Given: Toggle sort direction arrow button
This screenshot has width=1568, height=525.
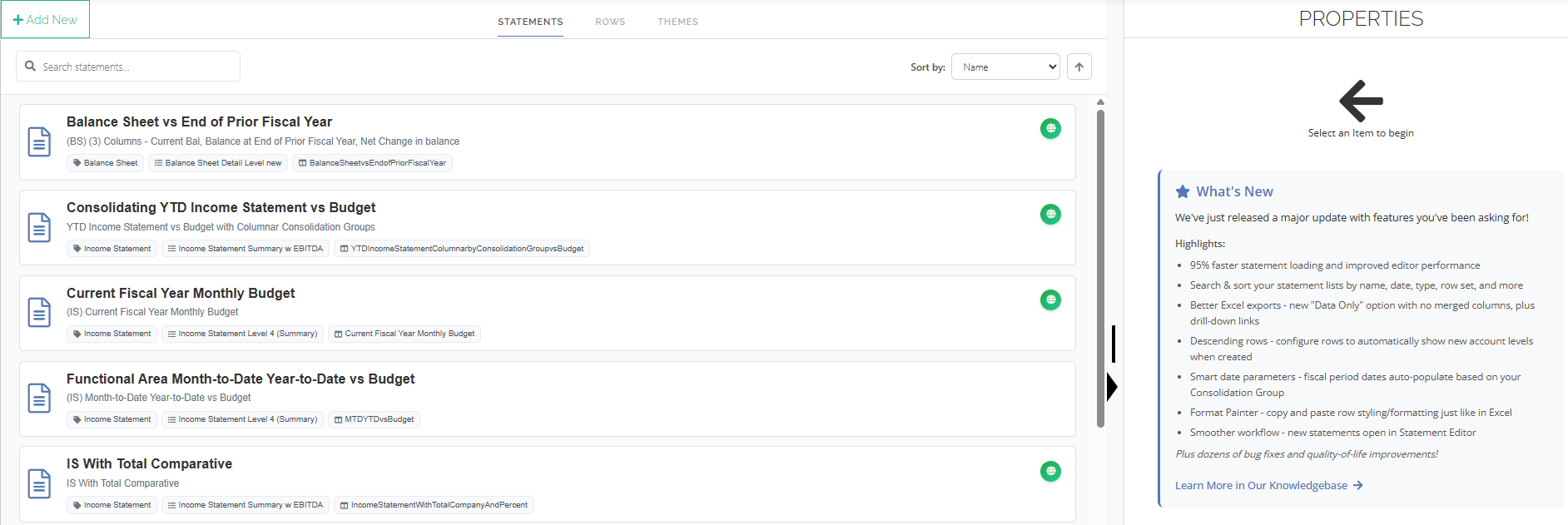Looking at the screenshot, I should (1079, 67).
